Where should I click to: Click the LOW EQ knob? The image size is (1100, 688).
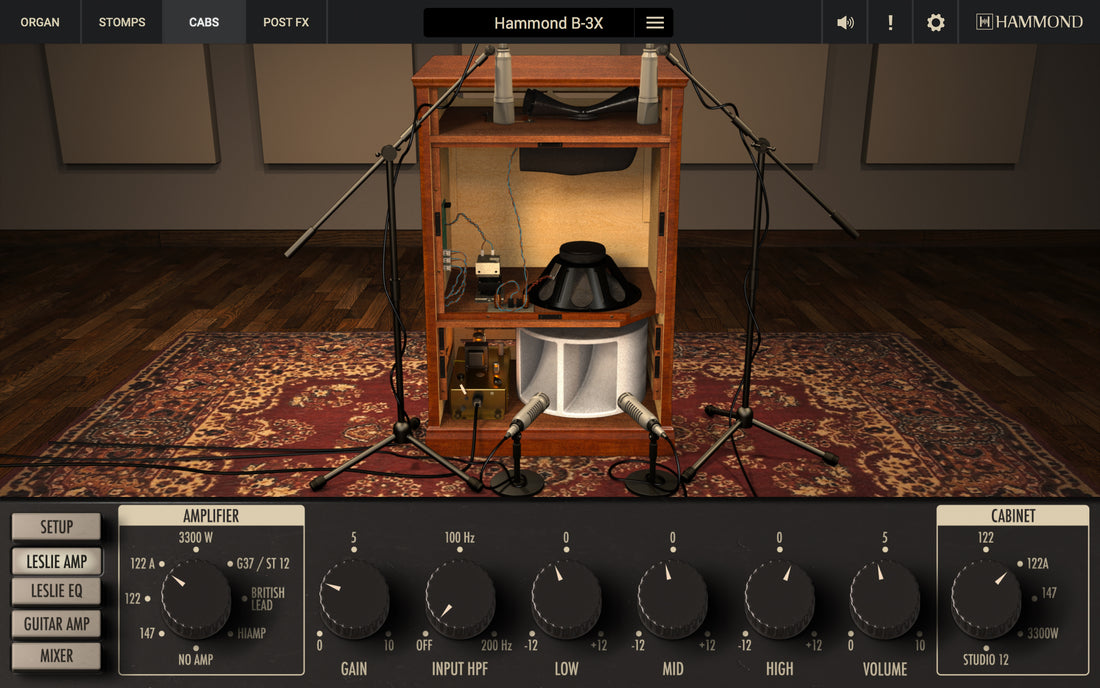[x=566, y=598]
